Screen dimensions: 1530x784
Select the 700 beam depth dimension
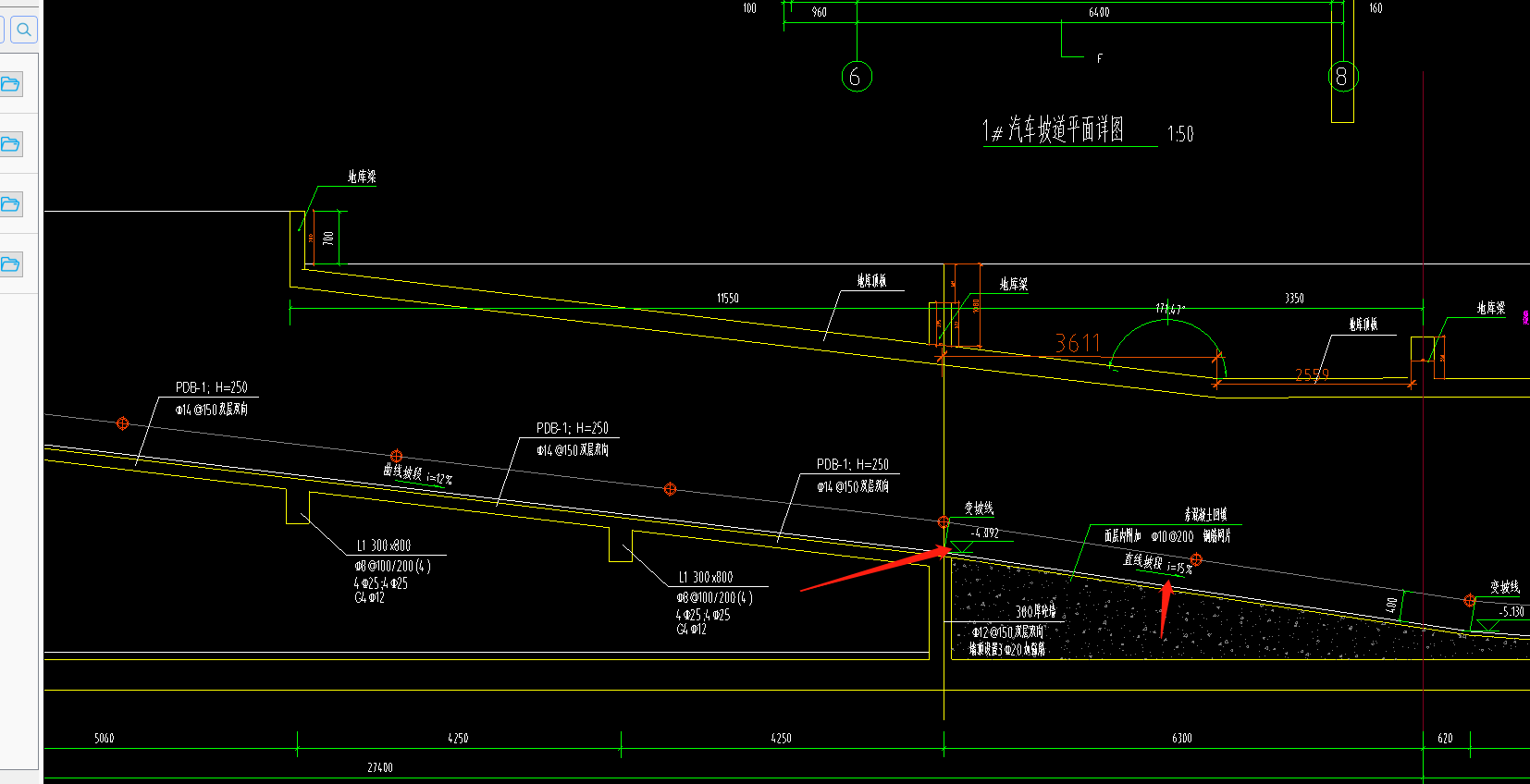click(x=328, y=238)
